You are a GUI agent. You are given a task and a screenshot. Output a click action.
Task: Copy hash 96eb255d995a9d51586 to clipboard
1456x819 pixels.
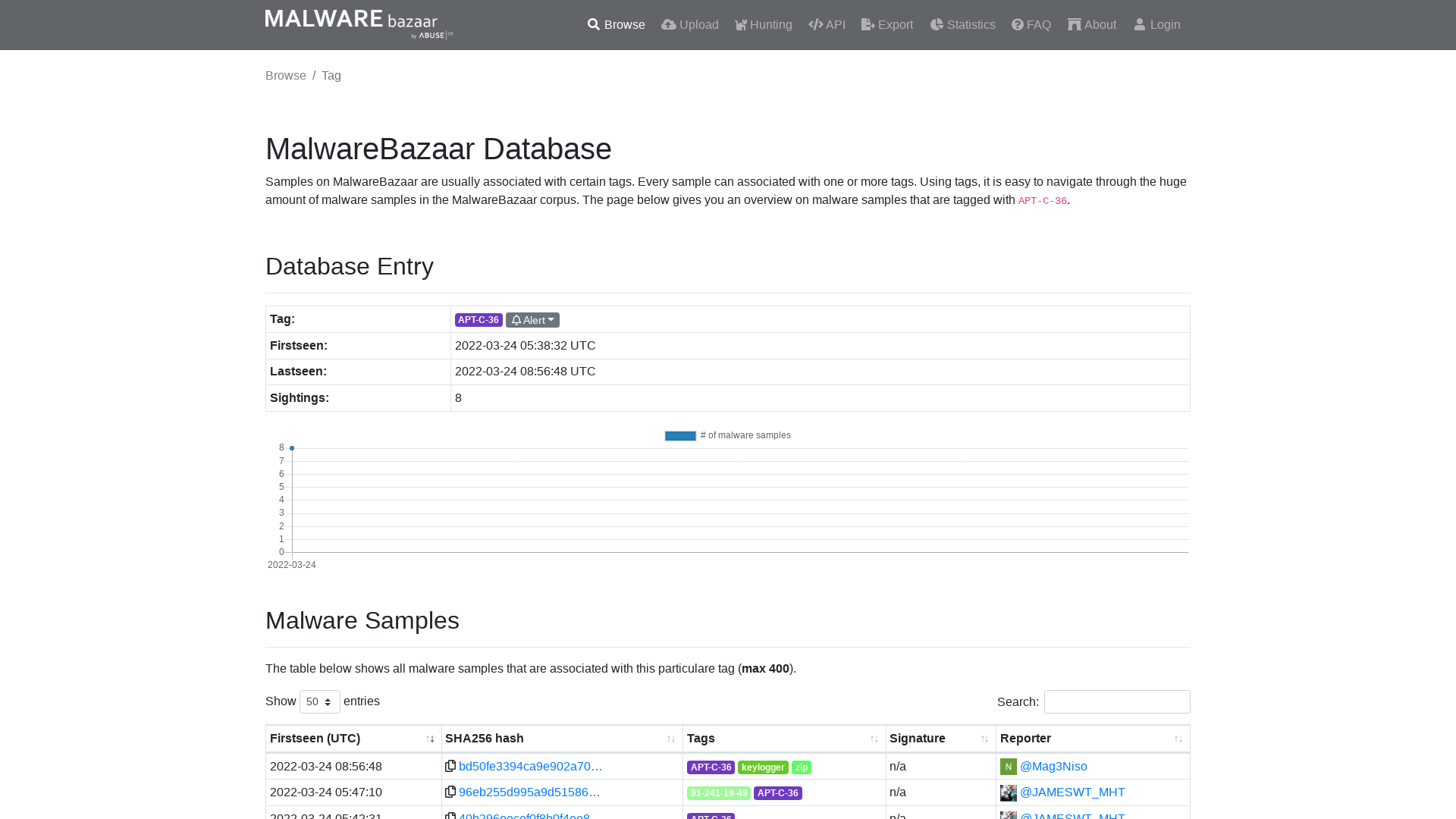click(x=450, y=792)
